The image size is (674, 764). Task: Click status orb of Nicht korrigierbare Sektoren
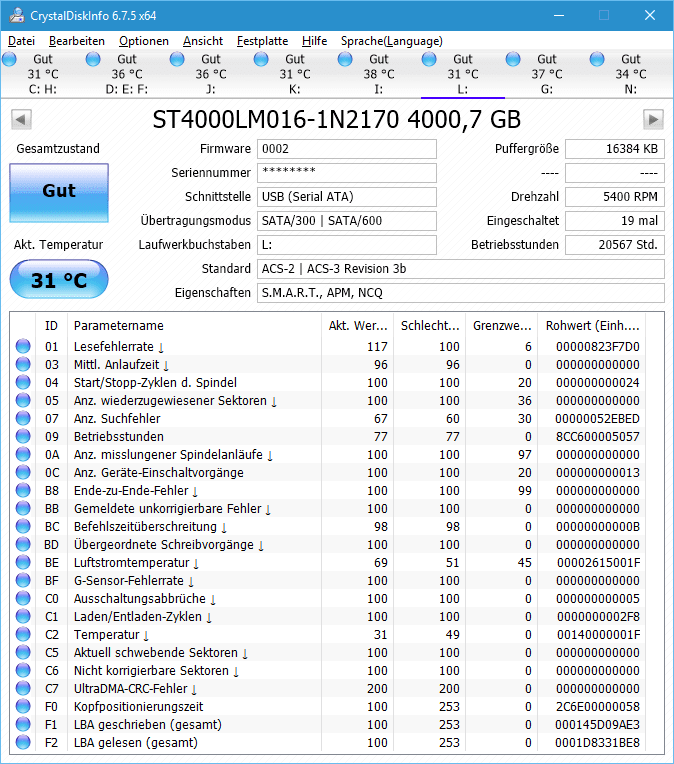pyautogui.click(x=23, y=670)
